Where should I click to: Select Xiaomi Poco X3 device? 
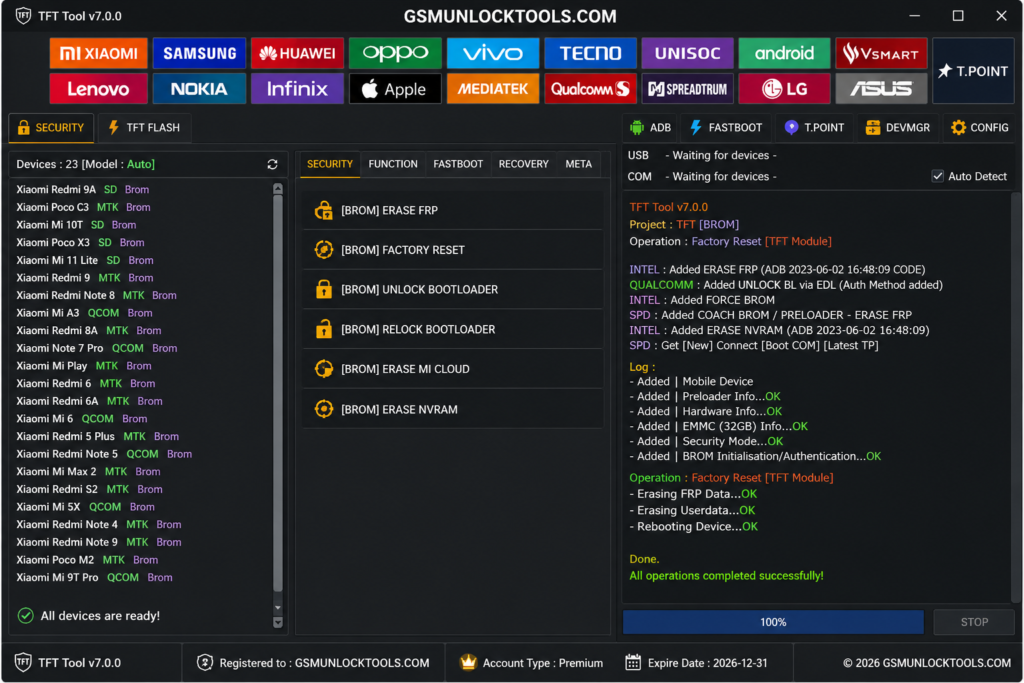pos(80,242)
